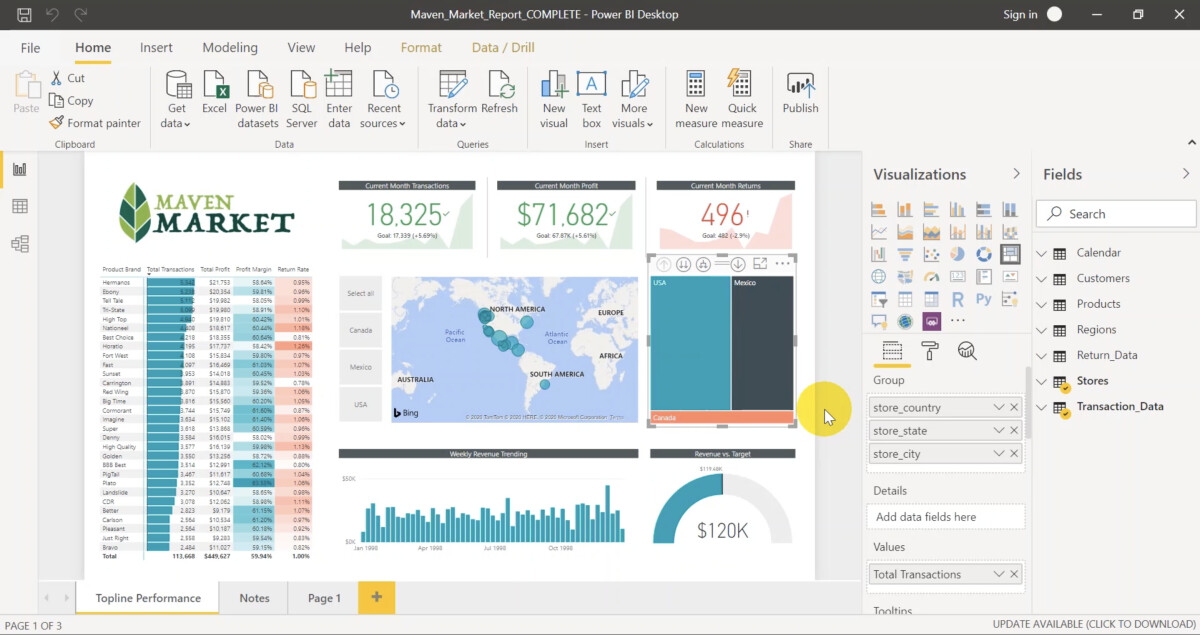
Task: Open the R script visual
Action: click(957, 299)
